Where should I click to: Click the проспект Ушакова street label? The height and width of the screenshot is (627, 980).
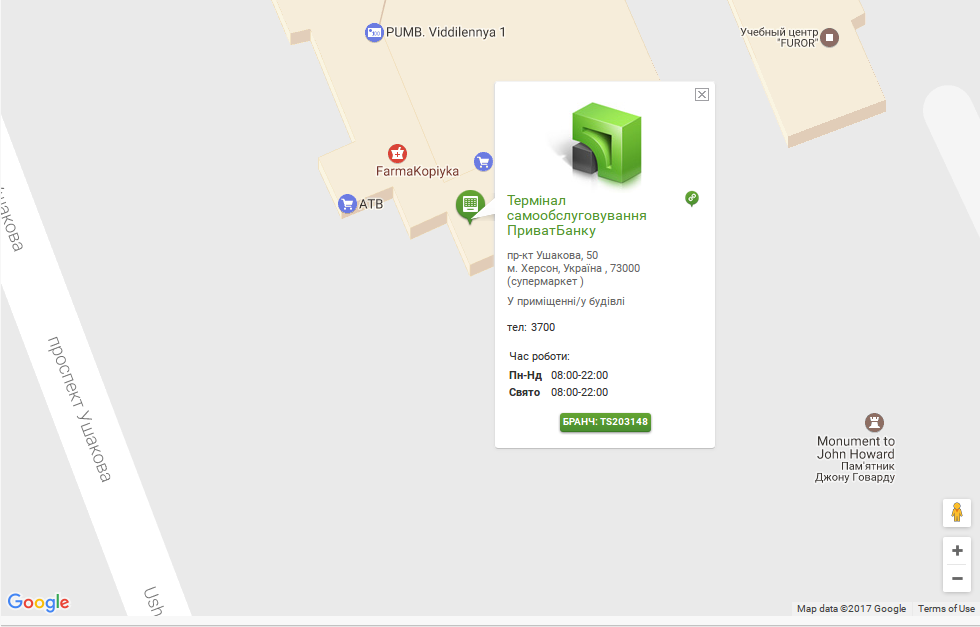point(79,409)
